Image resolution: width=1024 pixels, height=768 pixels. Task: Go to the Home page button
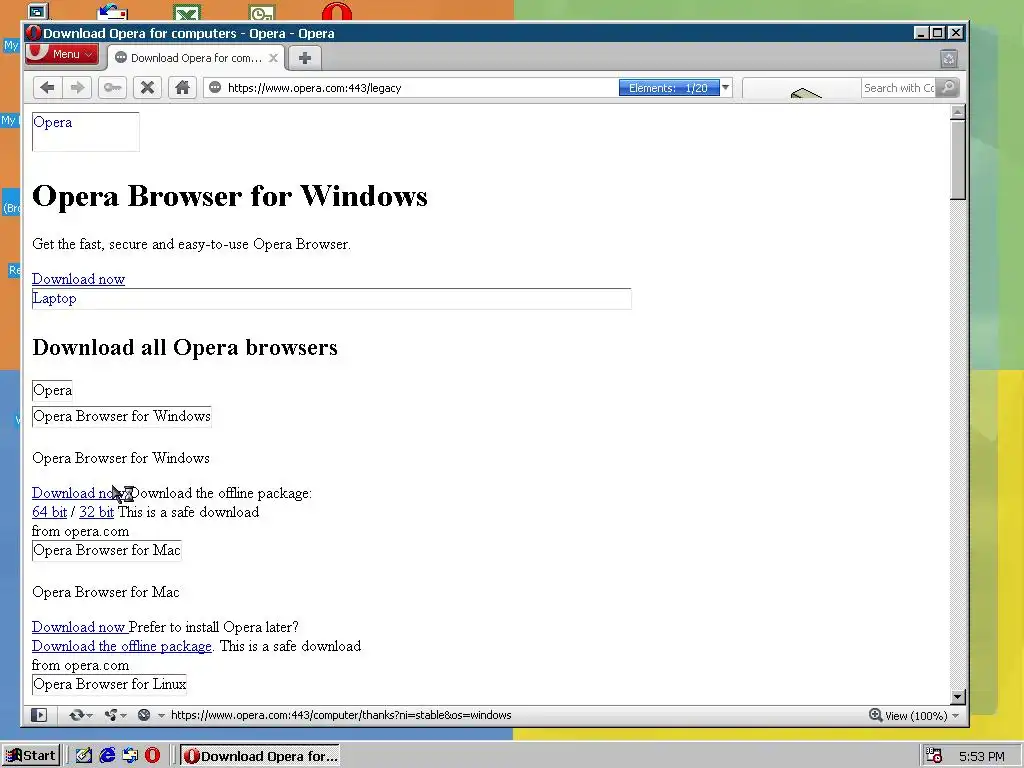(x=182, y=88)
